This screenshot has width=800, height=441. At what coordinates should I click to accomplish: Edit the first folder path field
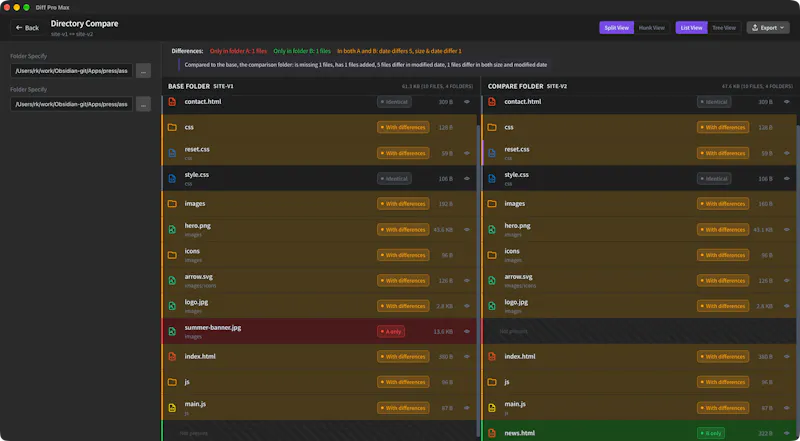point(71,71)
